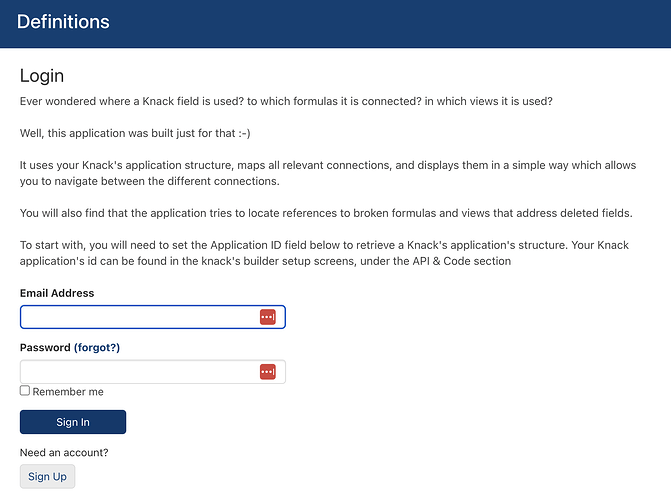Image resolution: width=671 pixels, height=500 pixels.
Task: Click the Need an account? text
Action: coord(64,452)
